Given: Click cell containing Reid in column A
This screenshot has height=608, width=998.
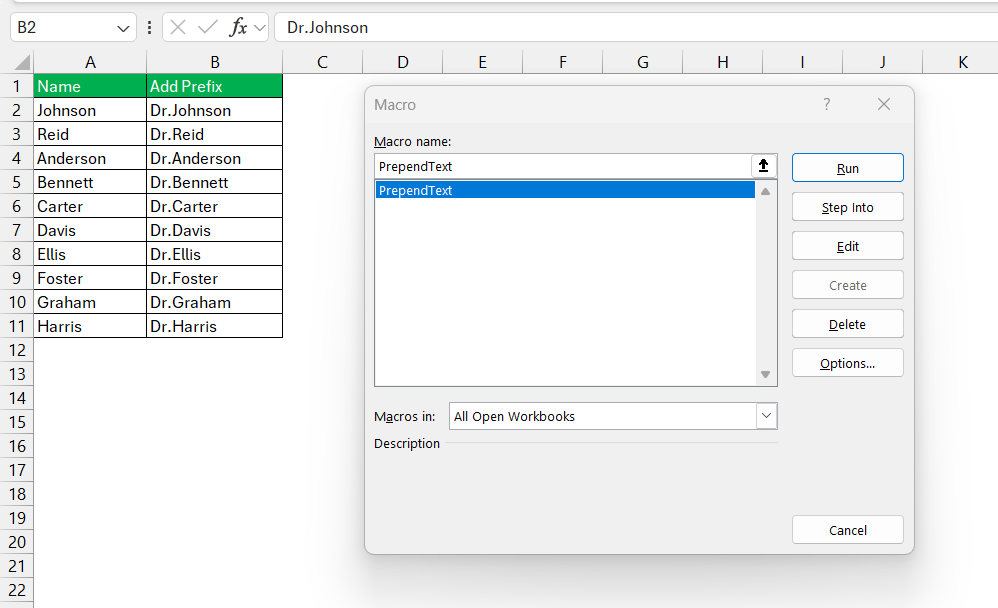Looking at the screenshot, I should (x=90, y=134).
